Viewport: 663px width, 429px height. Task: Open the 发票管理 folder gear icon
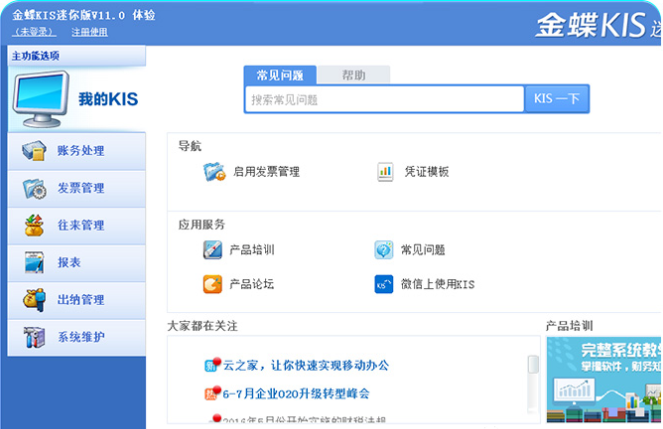point(34,189)
